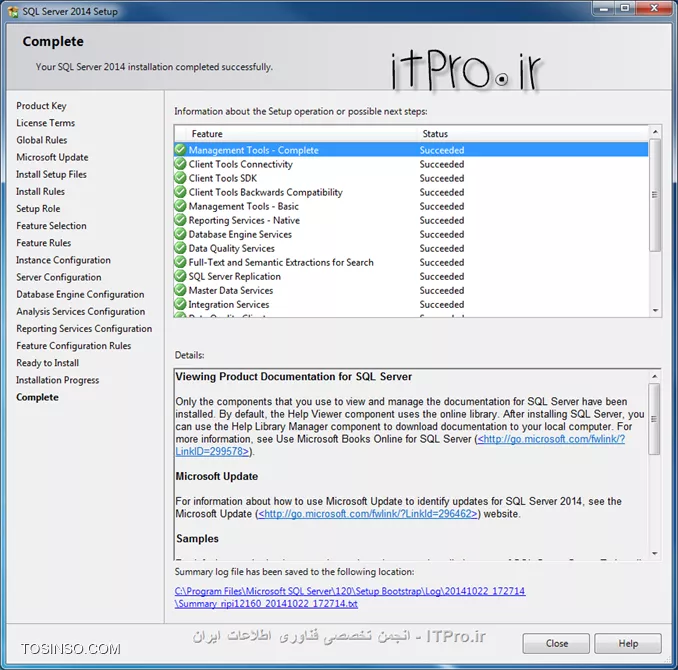The image size is (678, 670).
Task: Click check icon beside Master Data Services
Action: [180, 290]
